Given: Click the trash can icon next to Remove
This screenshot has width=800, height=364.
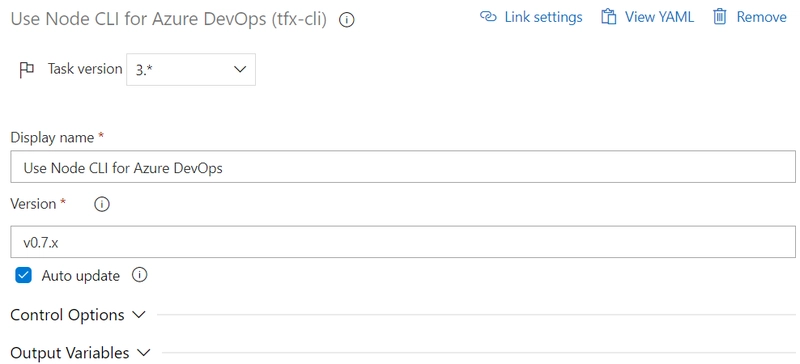Looking at the screenshot, I should [x=719, y=17].
